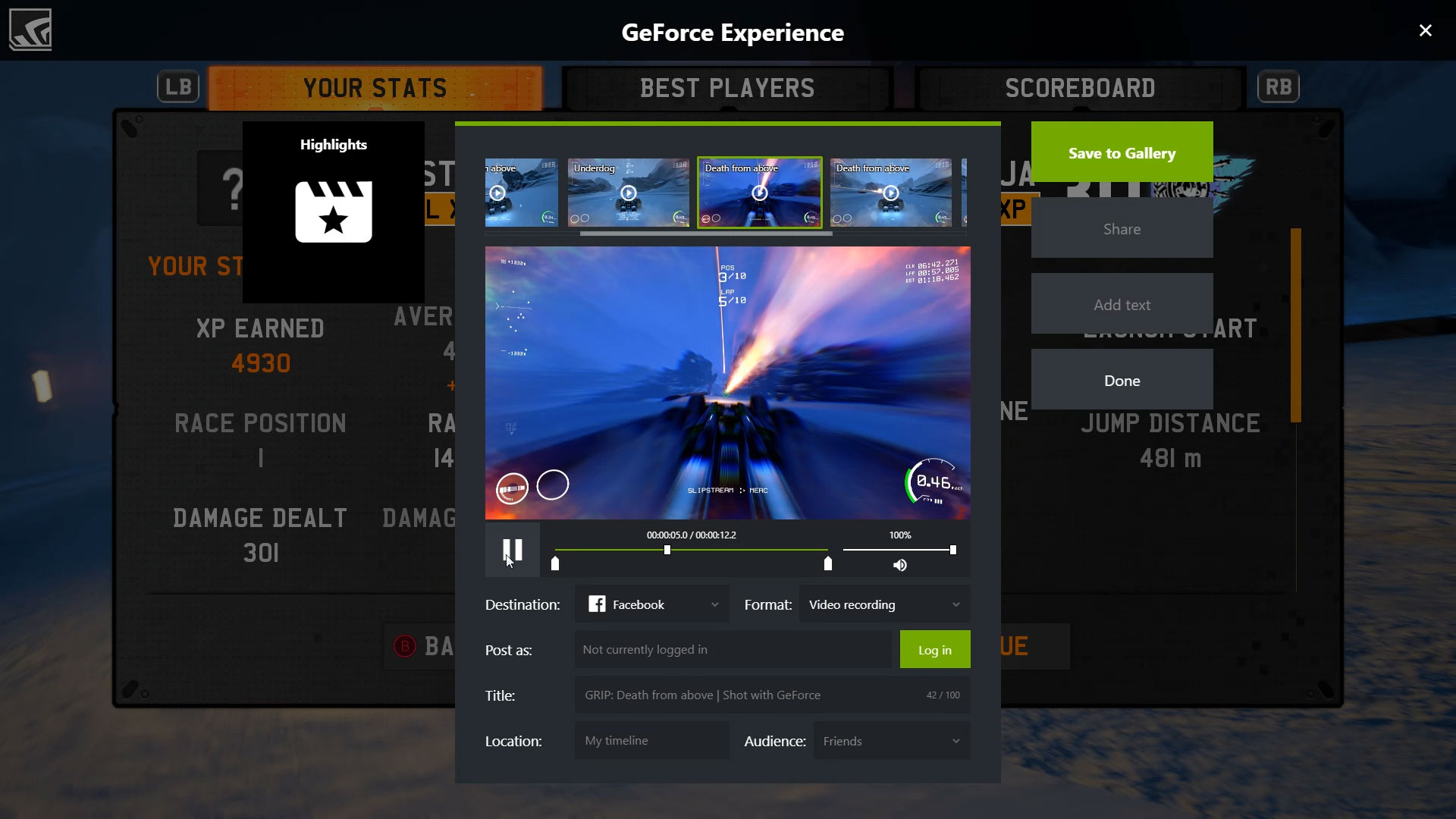Play the Underdog highlight thumbnail
Image resolution: width=1456 pixels, height=819 pixels.
(x=629, y=193)
